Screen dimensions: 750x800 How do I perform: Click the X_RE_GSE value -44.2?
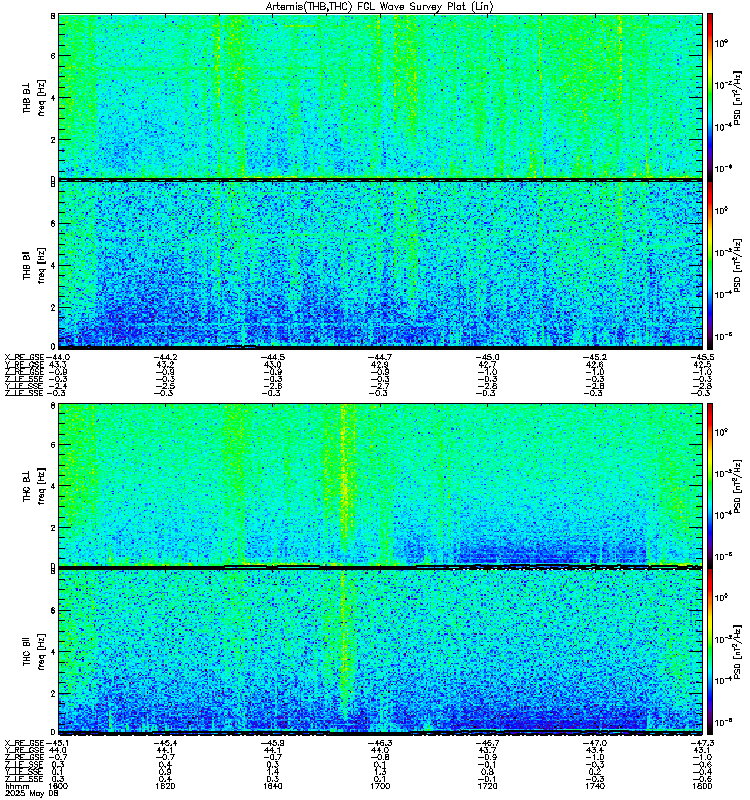(x=165, y=357)
